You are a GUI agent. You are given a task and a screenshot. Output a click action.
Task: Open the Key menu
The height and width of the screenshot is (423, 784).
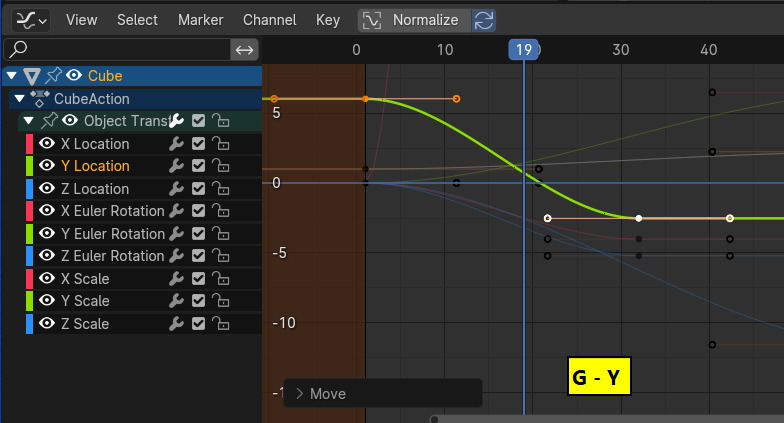(x=328, y=20)
